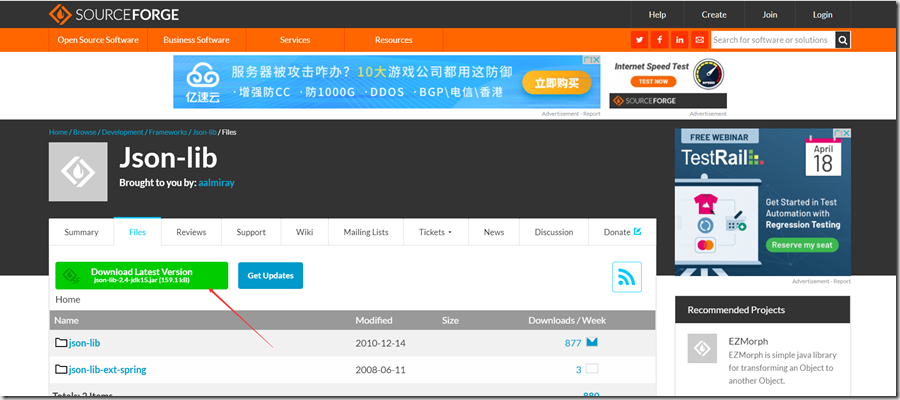Screen dimensions: 900x400
Task: Click Browse breadcrumb link
Action: [85, 132]
